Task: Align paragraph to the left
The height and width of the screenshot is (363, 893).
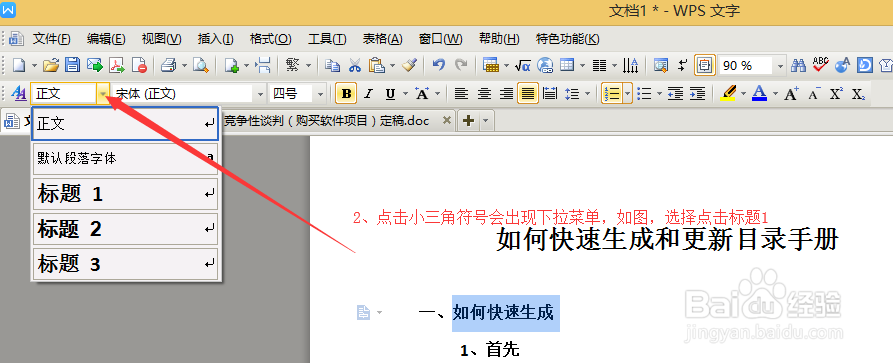Action: click(x=461, y=93)
